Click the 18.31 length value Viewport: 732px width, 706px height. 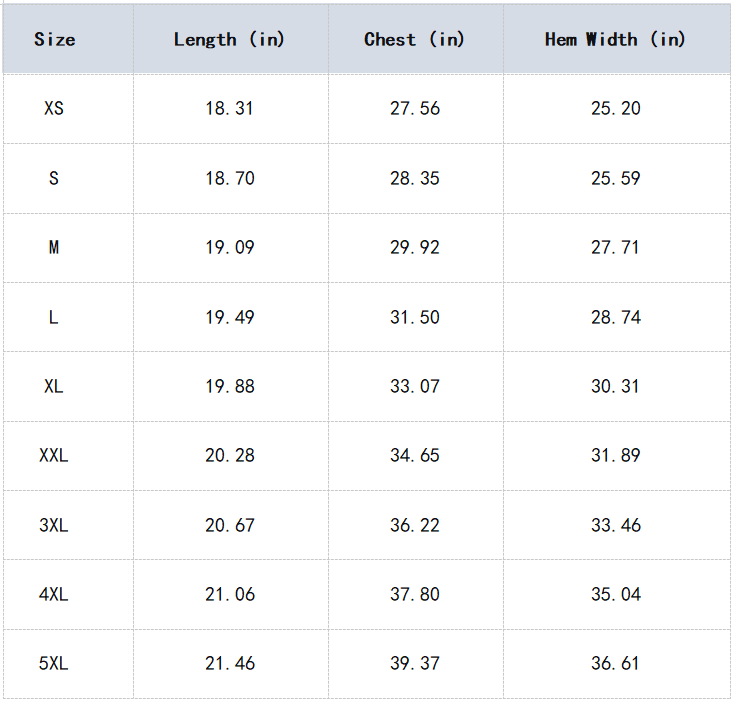click(x=230, y=108)
